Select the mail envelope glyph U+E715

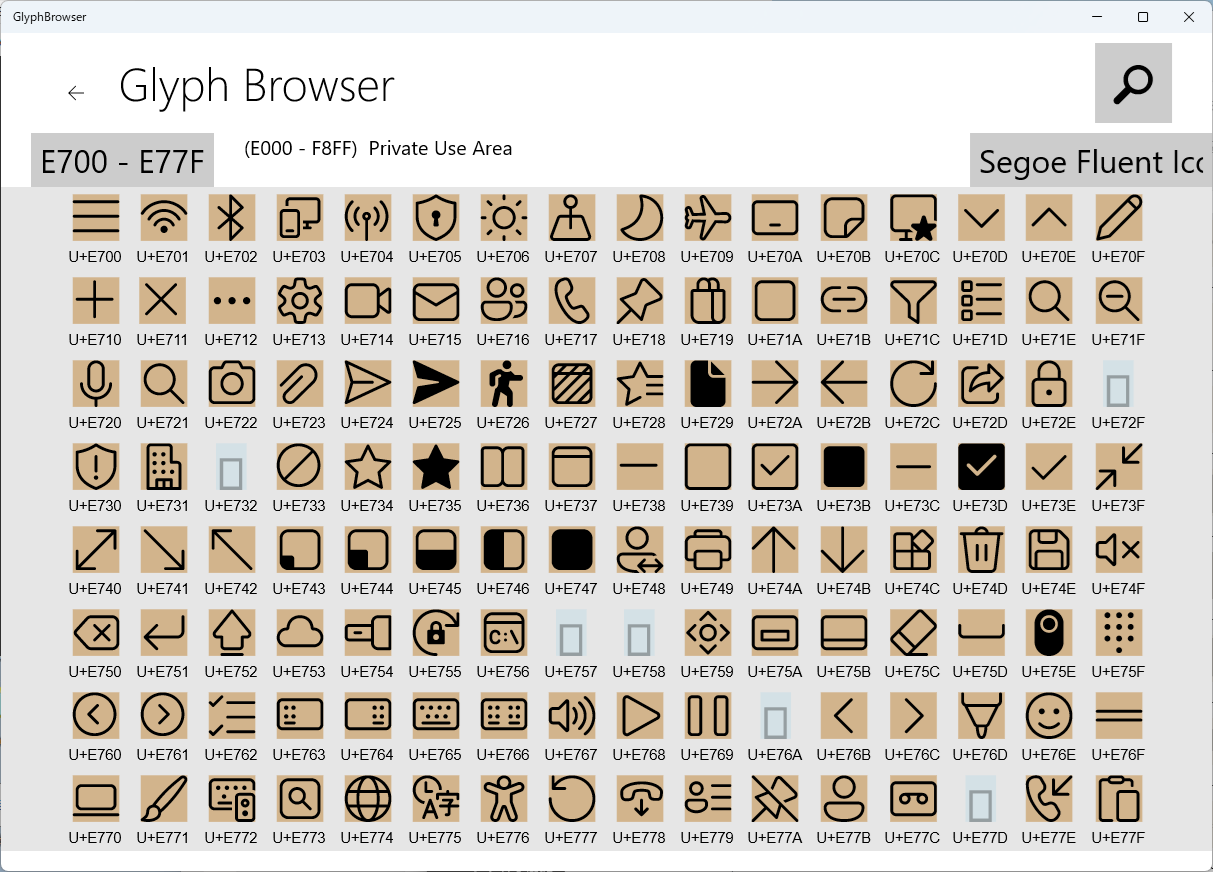pos(436,301)
